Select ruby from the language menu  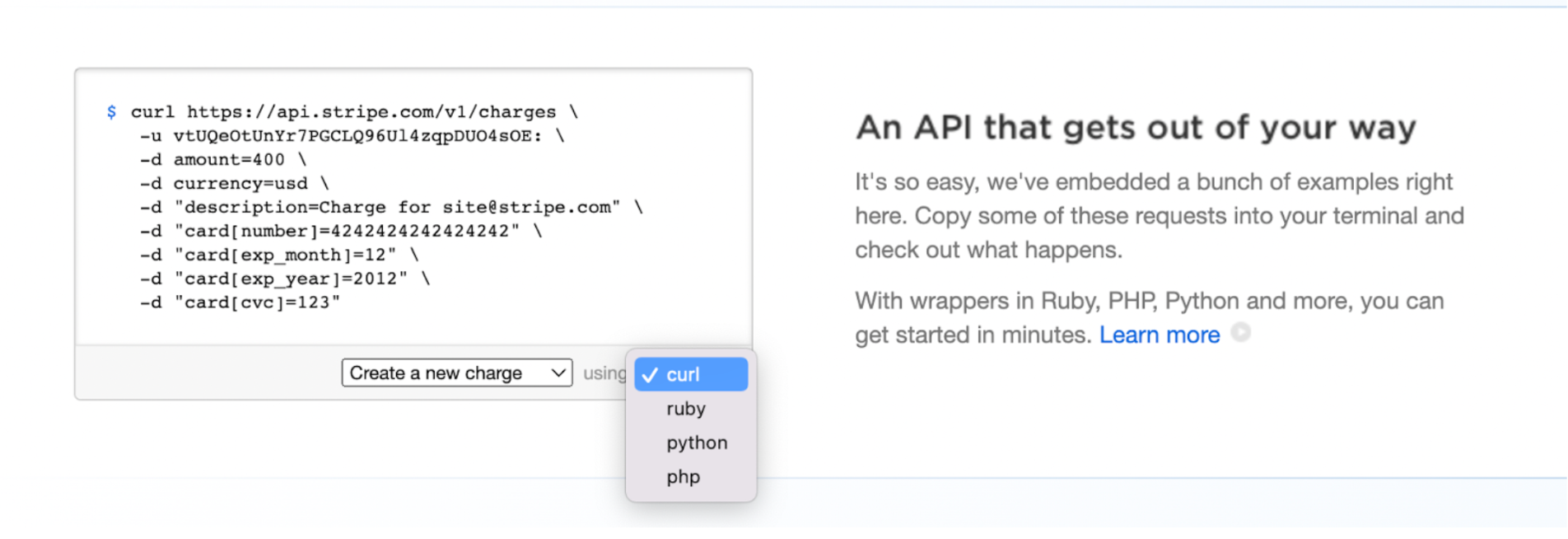(686, 409)
